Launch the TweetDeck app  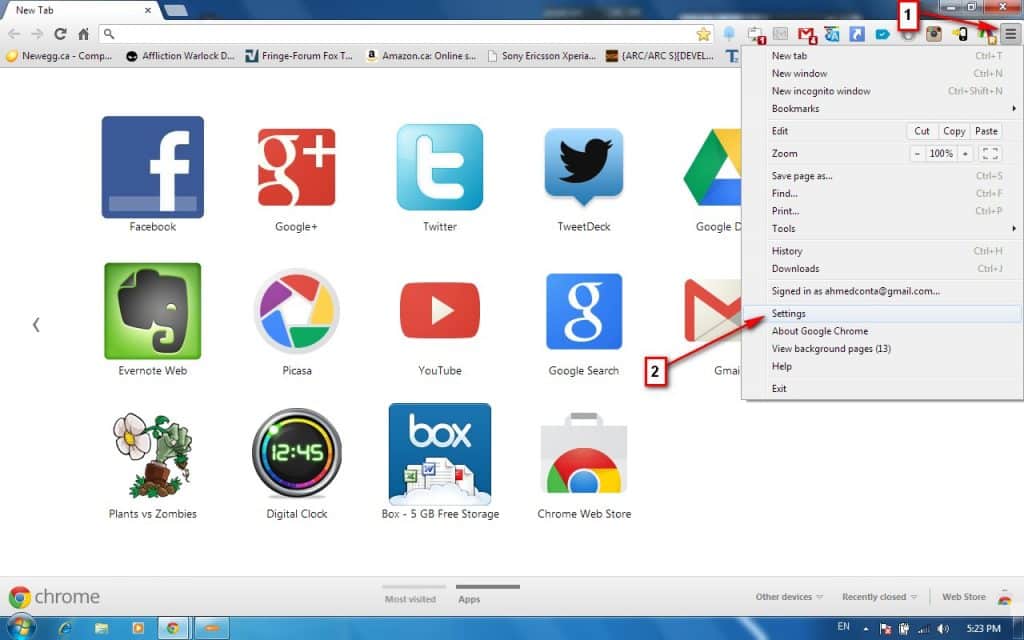click(x=584, y=167)
